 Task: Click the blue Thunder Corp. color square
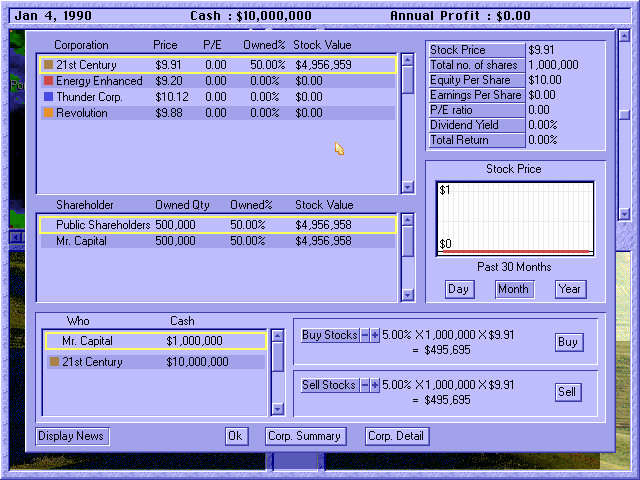[49, 96]
